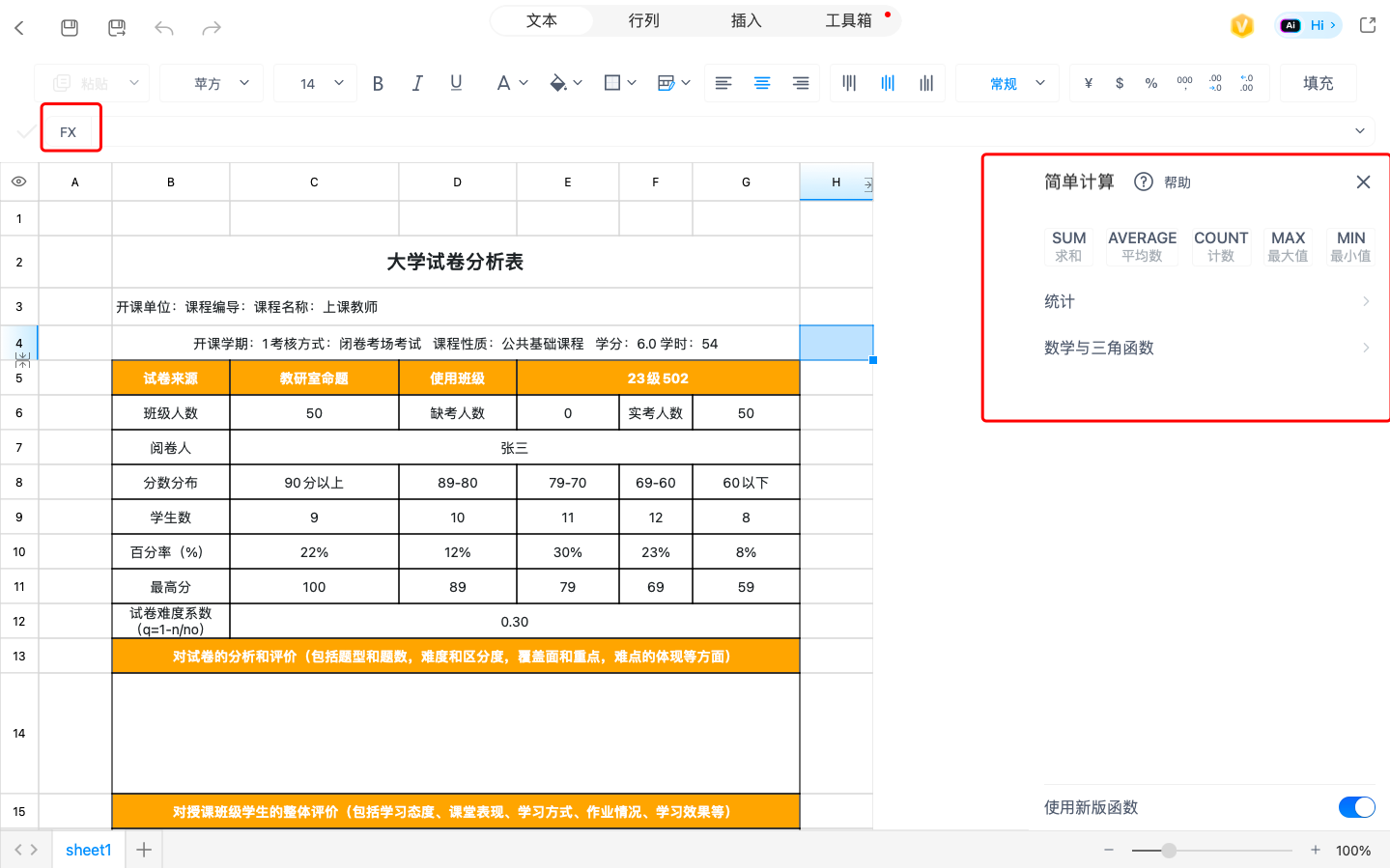
Task: Switch to the 行列 tab
Action: pos(644,20)
